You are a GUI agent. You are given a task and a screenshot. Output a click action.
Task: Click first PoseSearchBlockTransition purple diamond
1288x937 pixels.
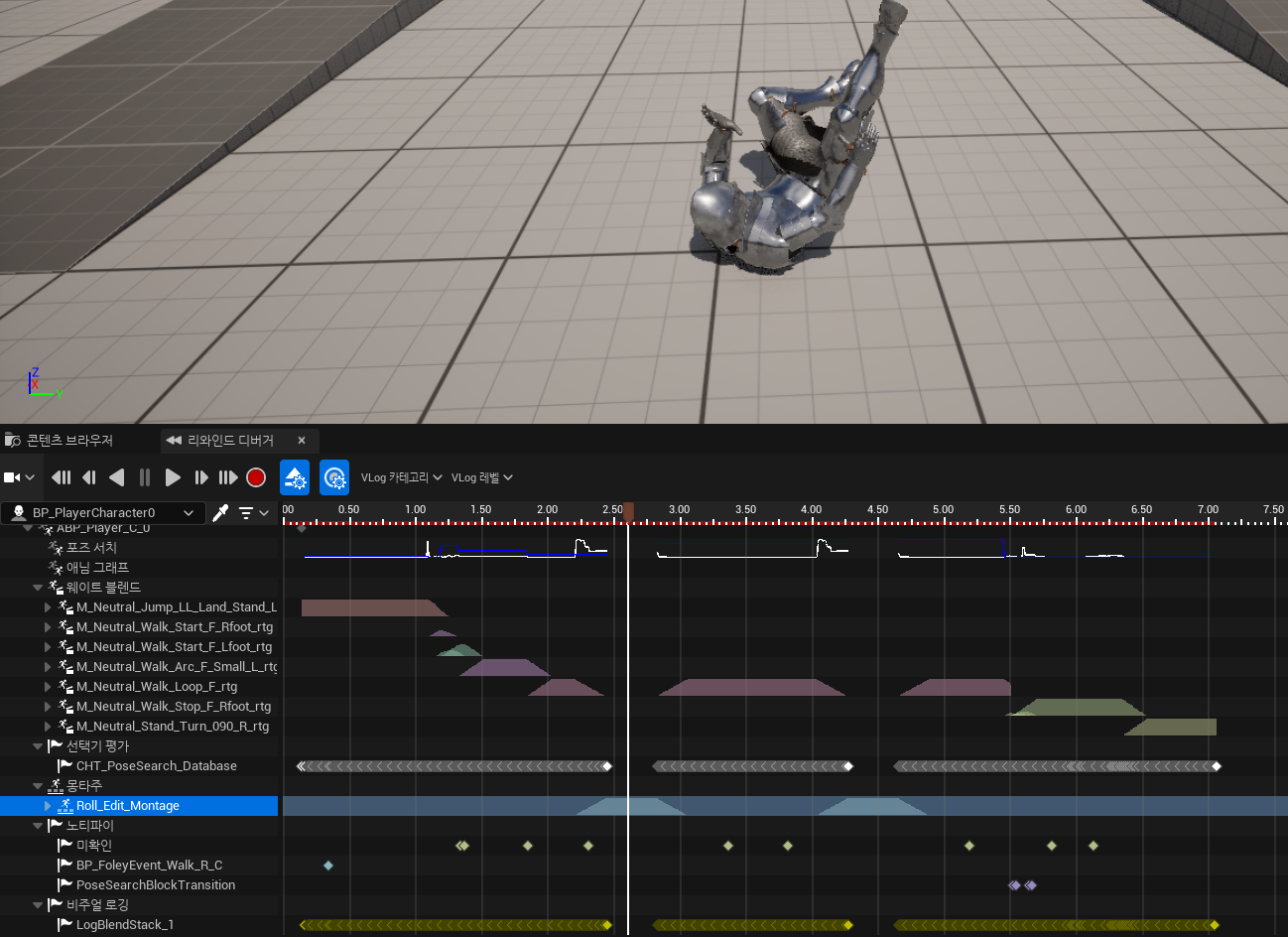[1014, 885]
